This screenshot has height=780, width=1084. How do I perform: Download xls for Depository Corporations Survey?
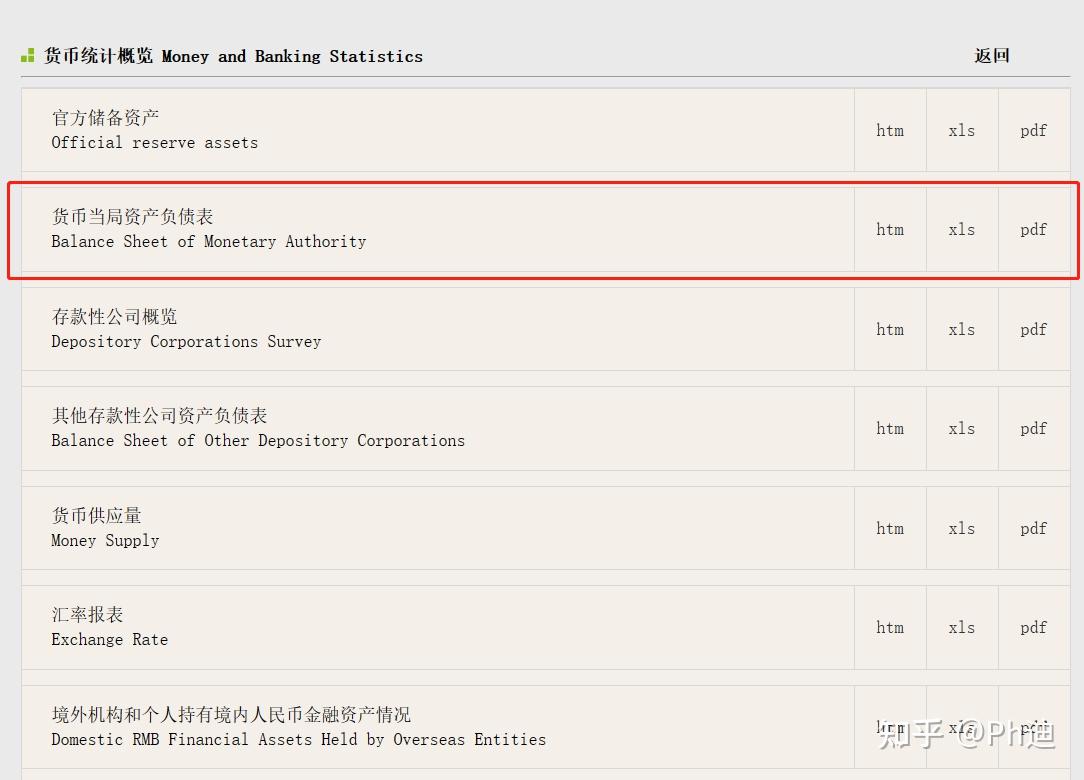962,329
